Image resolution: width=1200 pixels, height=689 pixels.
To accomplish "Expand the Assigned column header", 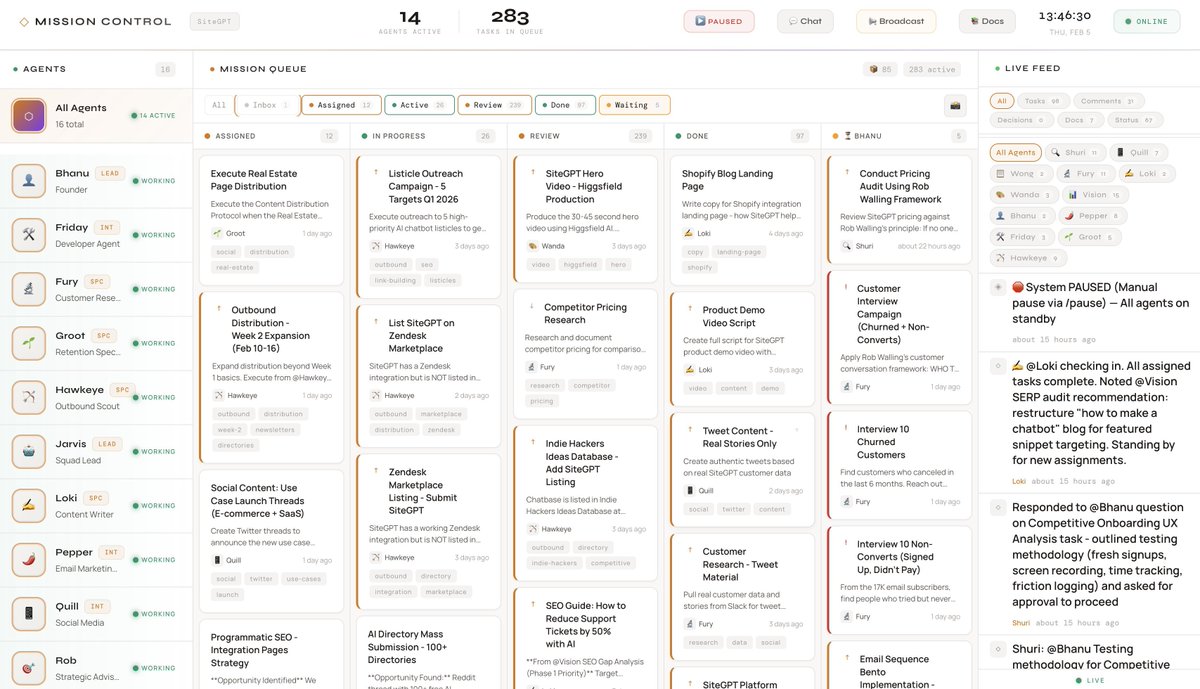I will click(x=271, y=136).
